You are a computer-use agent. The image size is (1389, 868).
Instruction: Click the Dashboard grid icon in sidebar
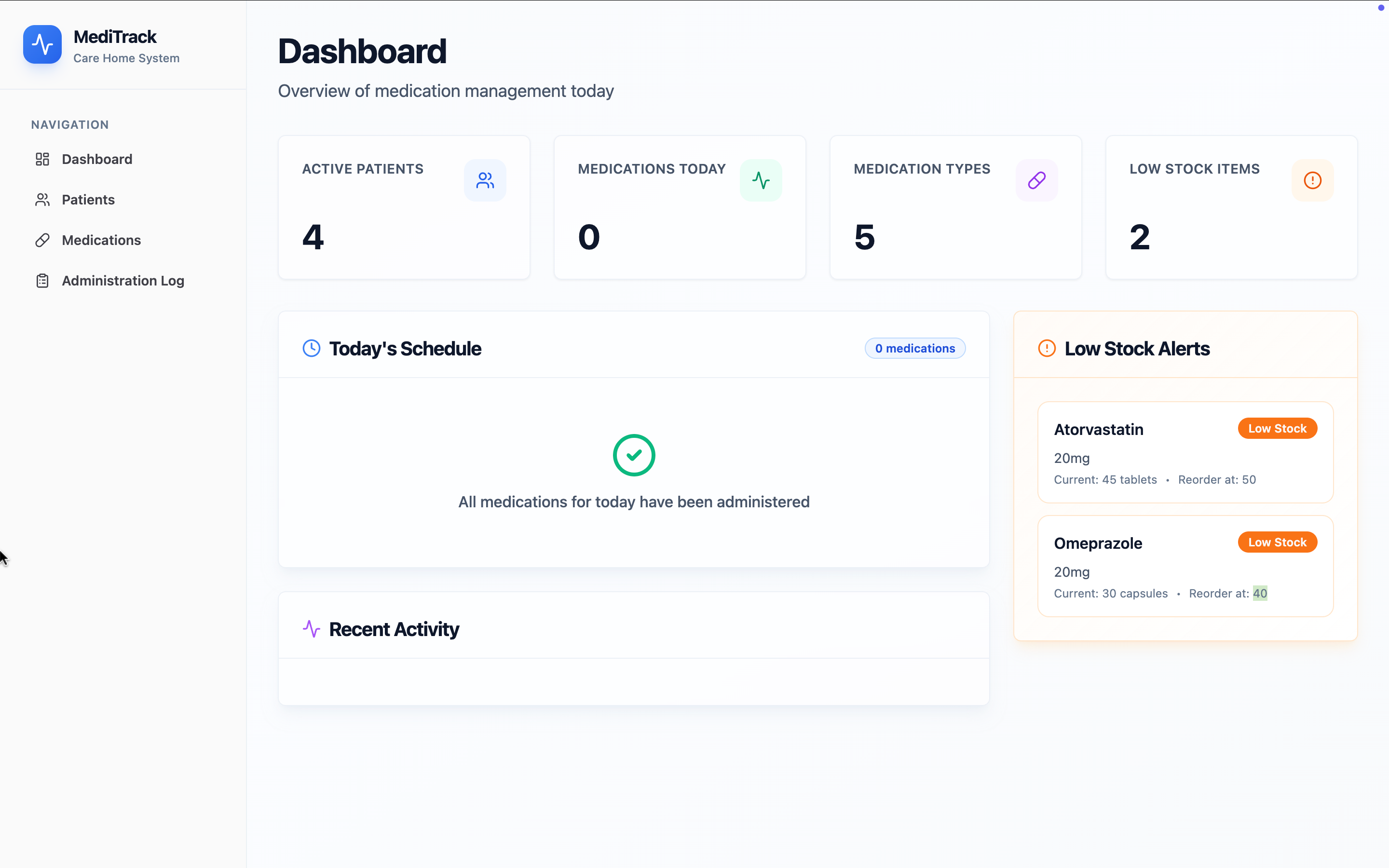click(42, 159)
